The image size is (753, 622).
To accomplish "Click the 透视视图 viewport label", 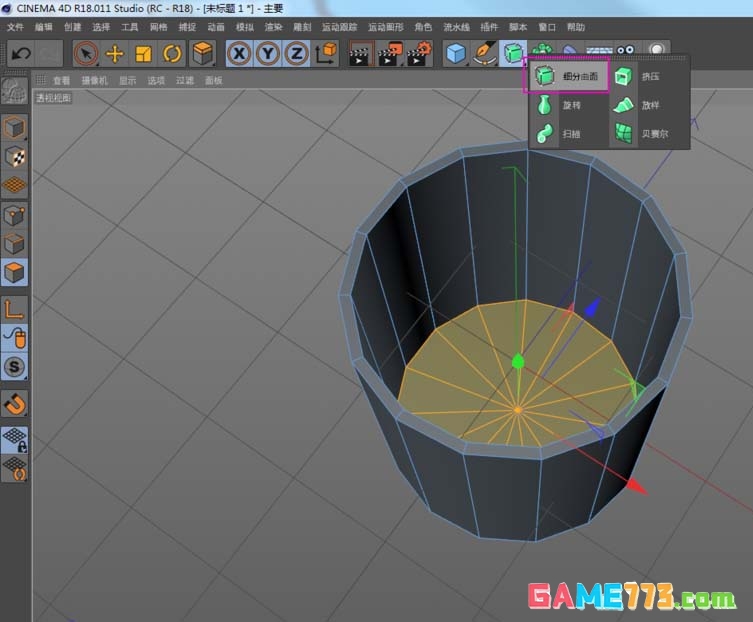I will click(53, 98).
